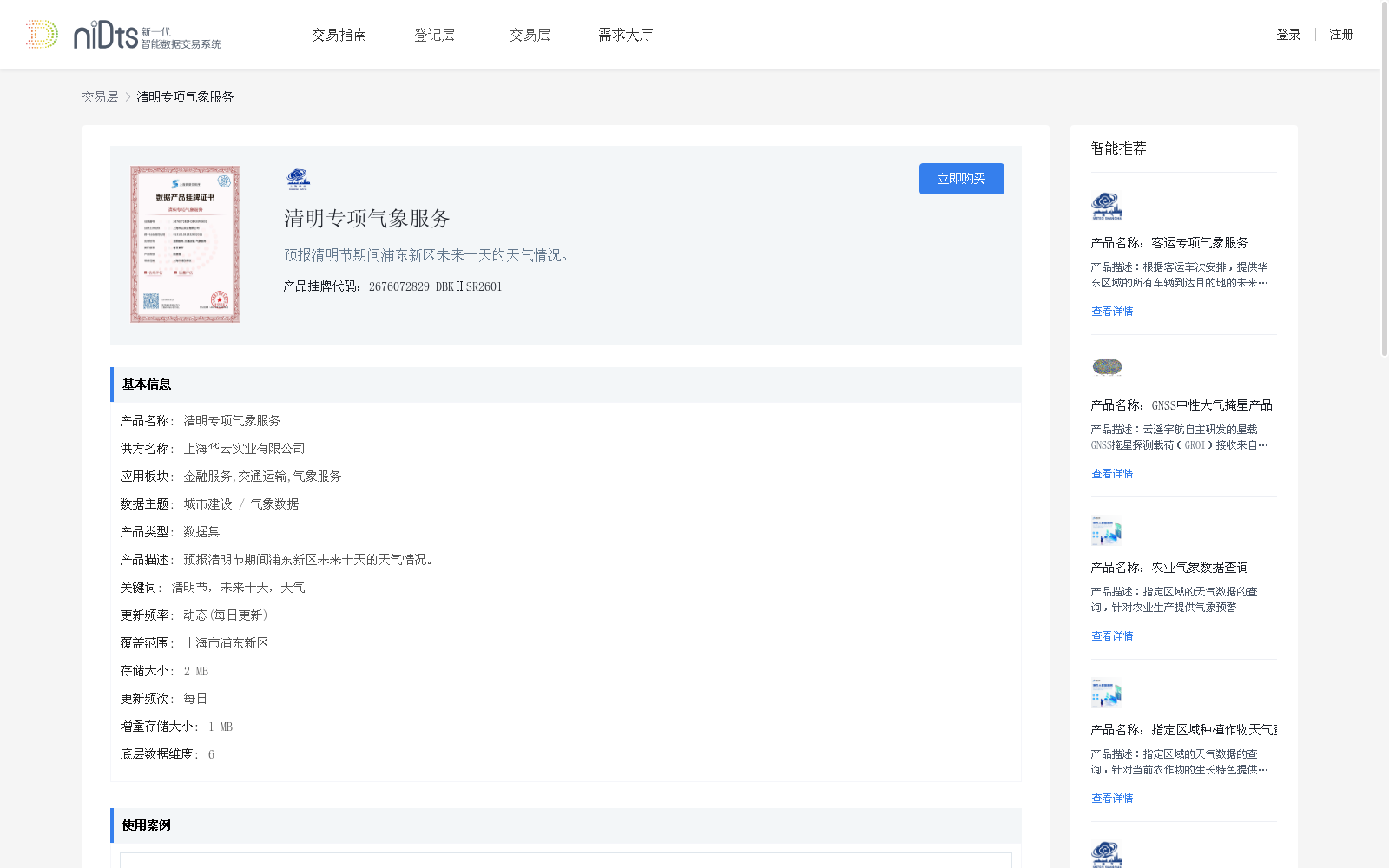Viewport: 1389px width, 868px height.
Task: Click the supplier logo above the product title
Action: [299, 179]
